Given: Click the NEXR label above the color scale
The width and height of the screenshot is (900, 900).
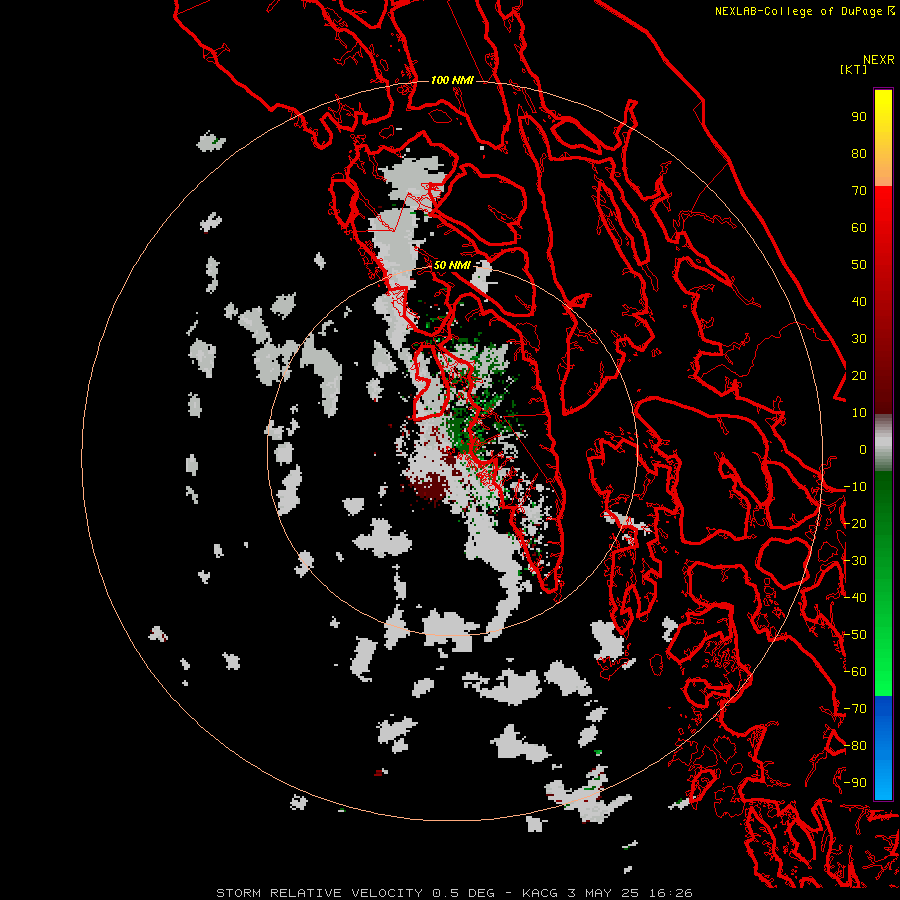Looking at the screenshot, I should 879,60.
